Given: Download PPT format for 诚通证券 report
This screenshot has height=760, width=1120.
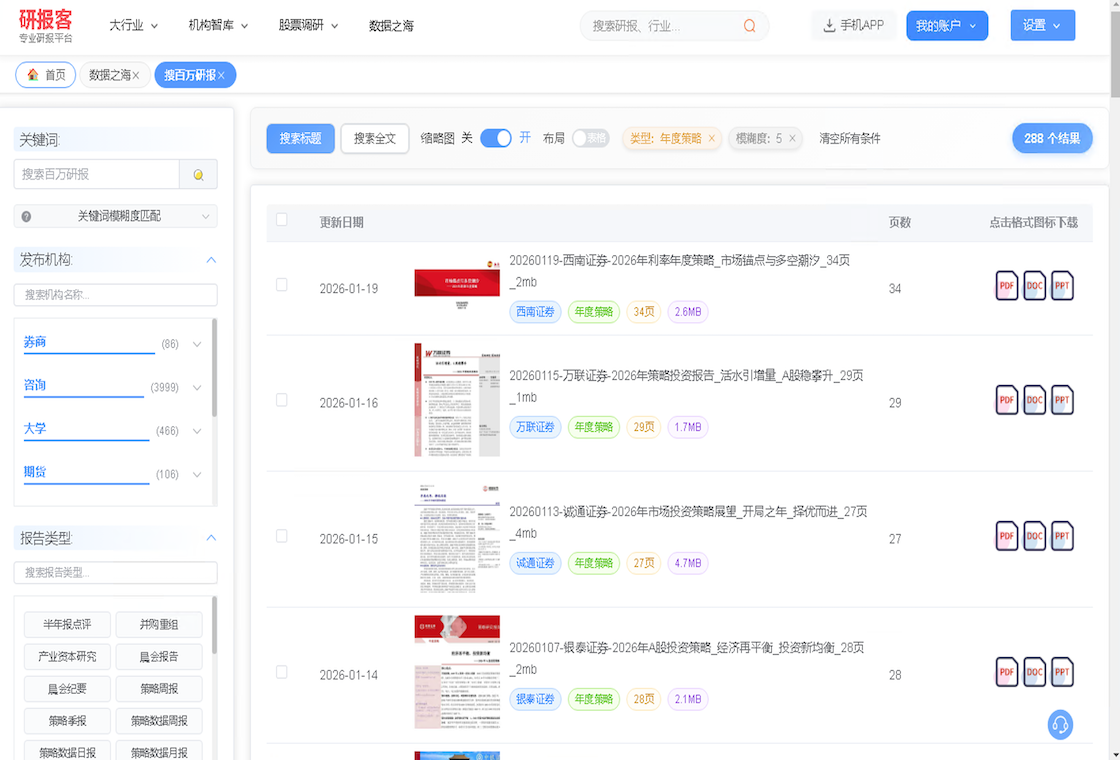Looking at the screenshot, I should [1062, 536].
